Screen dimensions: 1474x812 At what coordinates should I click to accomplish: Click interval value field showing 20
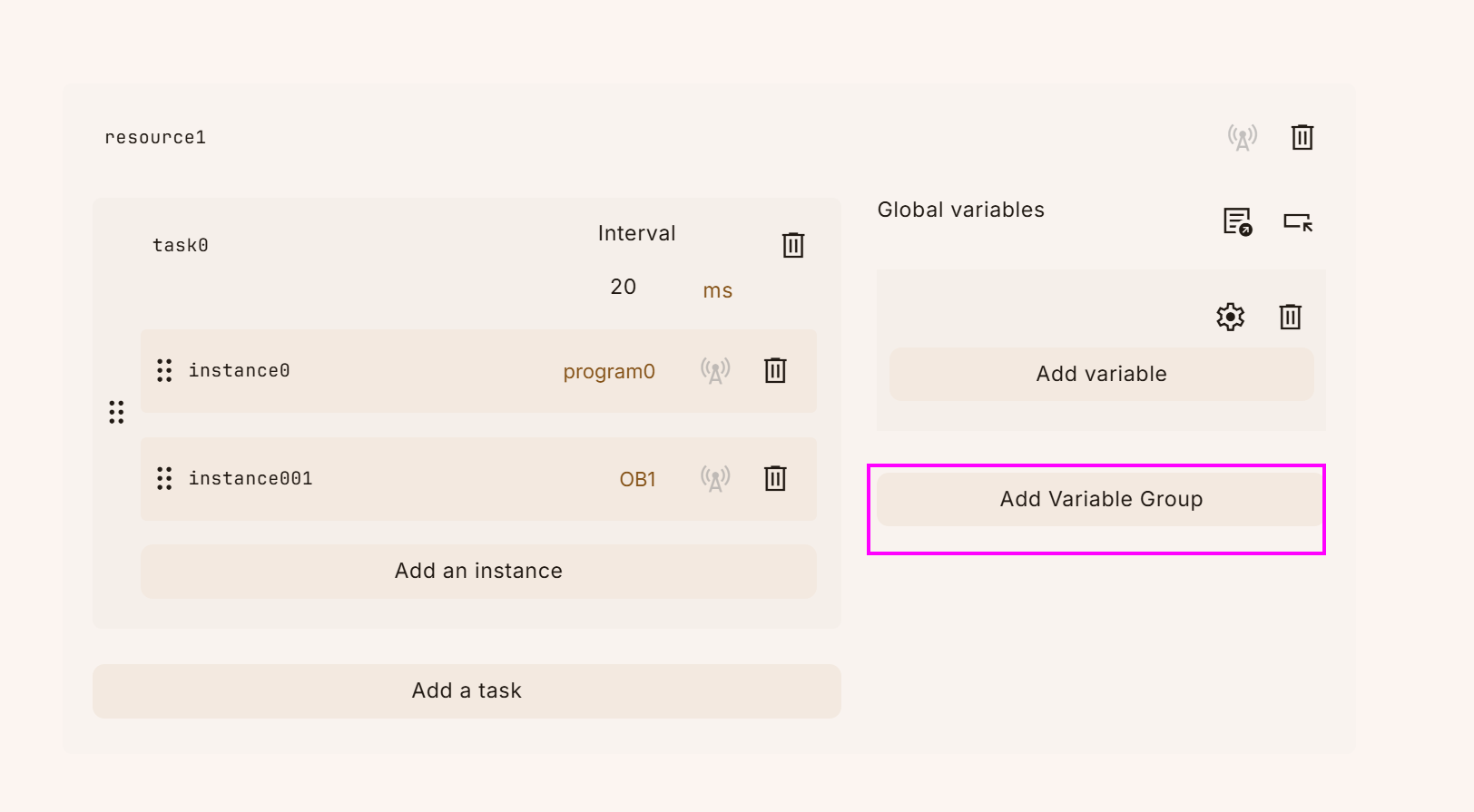coord(624,287)
